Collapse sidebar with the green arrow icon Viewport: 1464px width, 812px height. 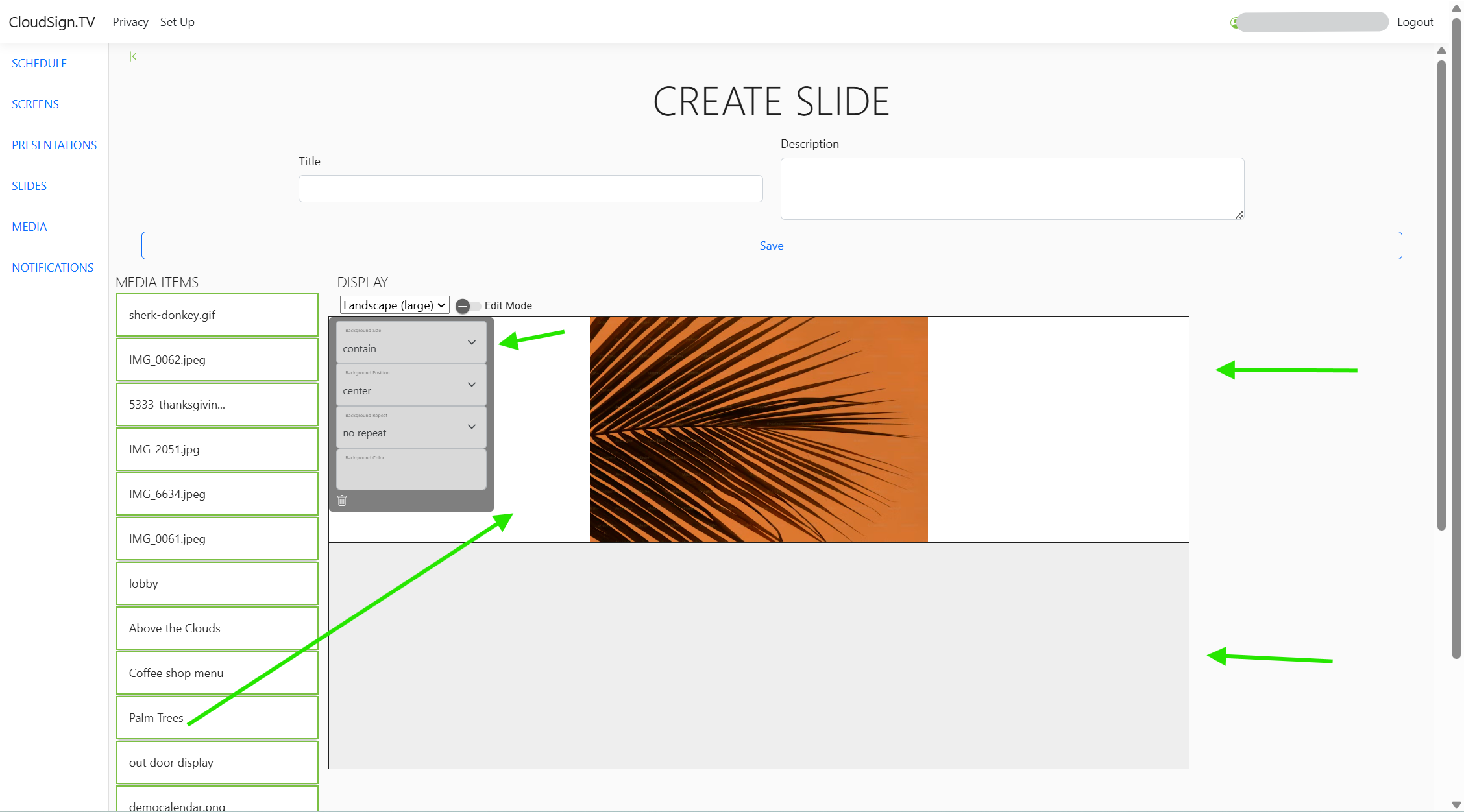(x=133, y=56)
